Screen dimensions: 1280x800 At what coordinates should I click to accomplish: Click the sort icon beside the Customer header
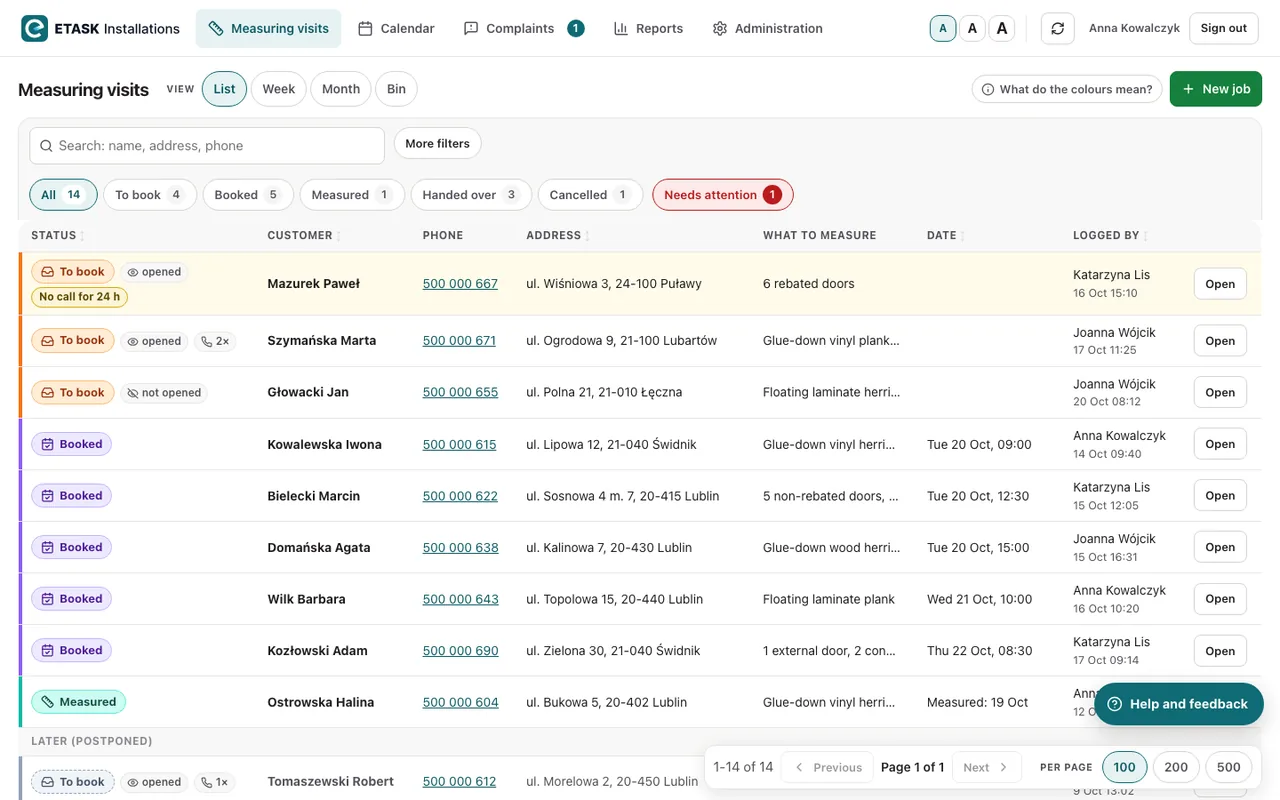339,236
